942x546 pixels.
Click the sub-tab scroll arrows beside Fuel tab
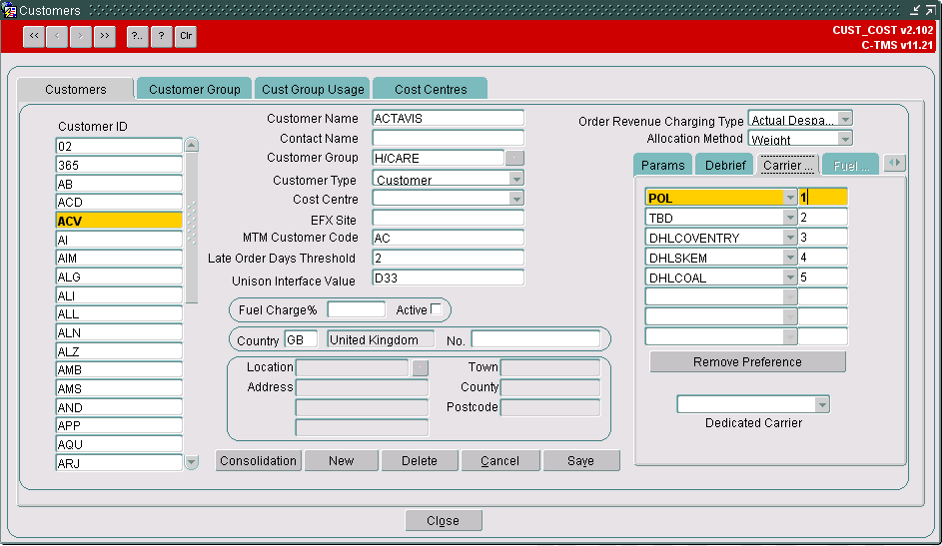point(895,163)
